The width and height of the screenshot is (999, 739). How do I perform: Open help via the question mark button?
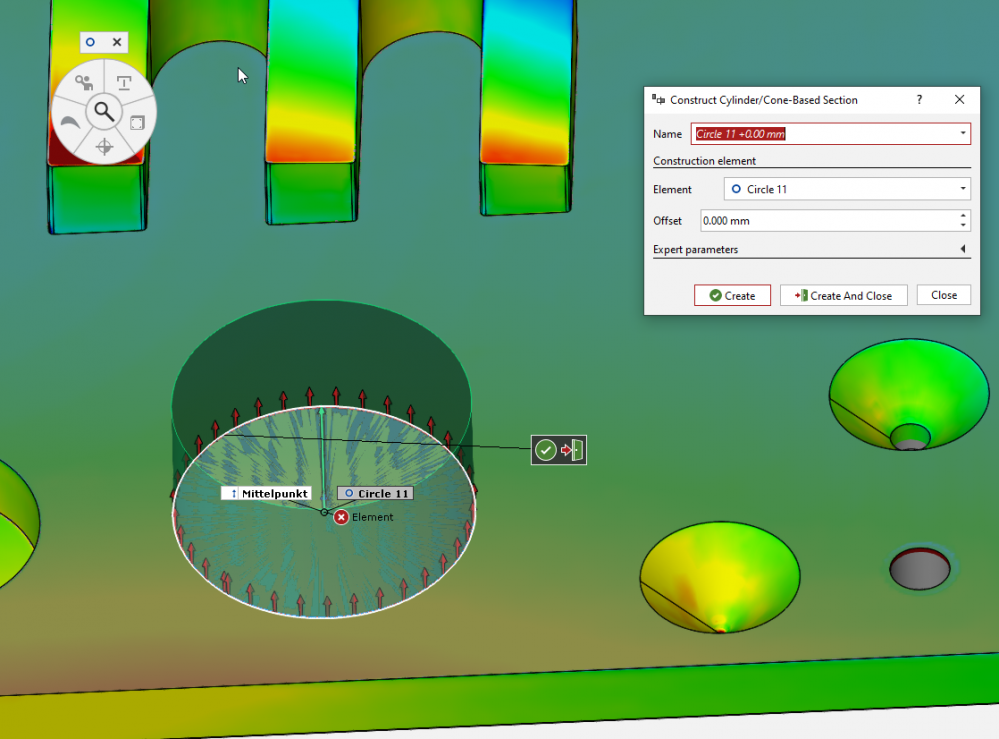(919, 100)
